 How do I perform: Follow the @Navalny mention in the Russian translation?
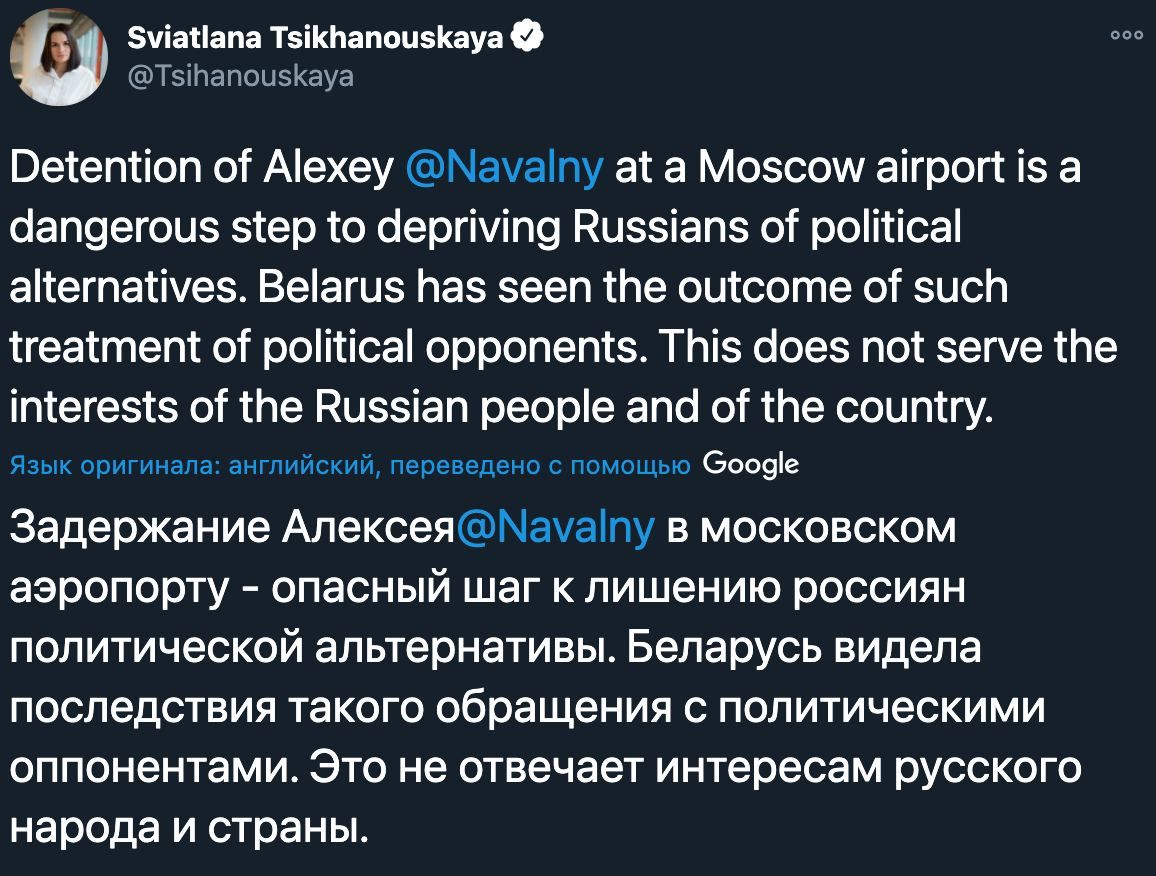click(x=555, y=528)
